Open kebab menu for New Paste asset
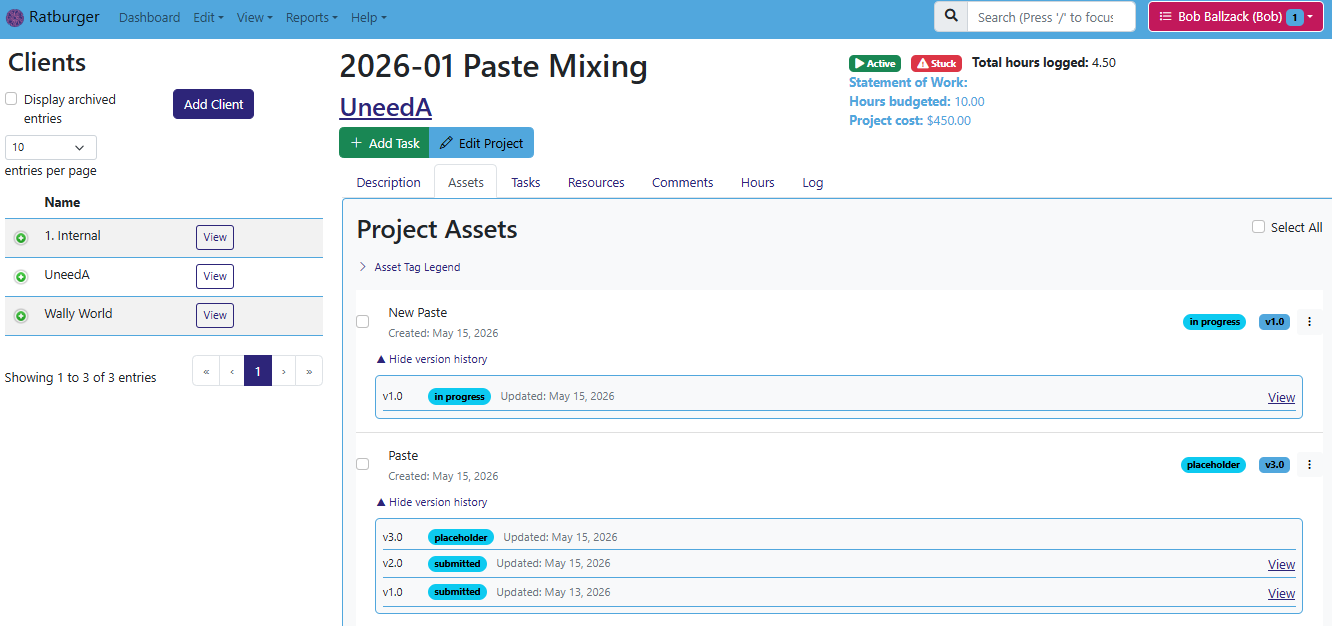 coord(1309,322)
